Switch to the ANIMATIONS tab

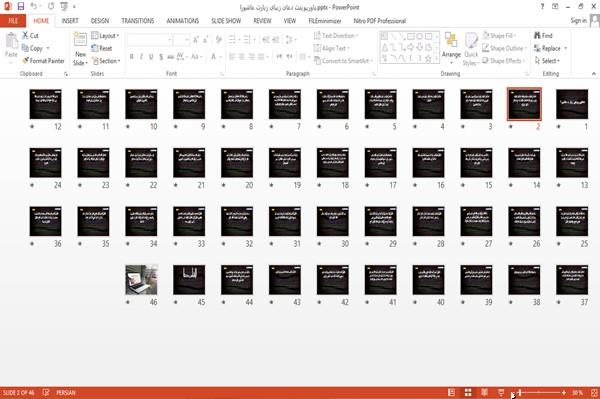tap(183, 21)
